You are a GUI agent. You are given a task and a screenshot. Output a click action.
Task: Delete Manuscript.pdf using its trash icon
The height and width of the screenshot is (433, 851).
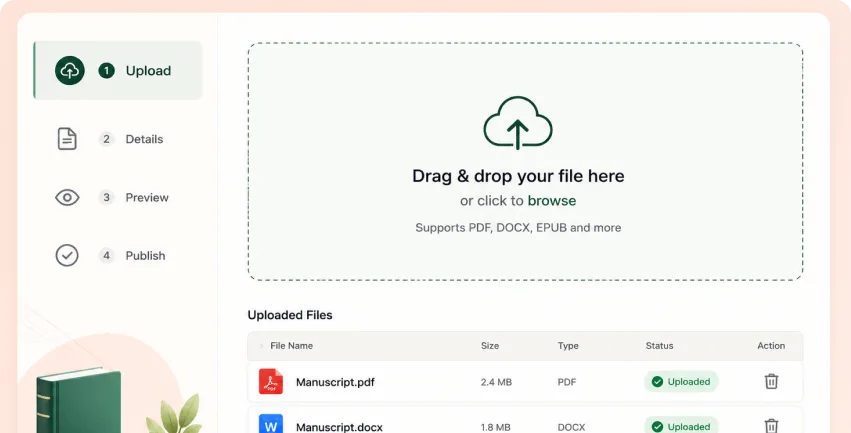click(x=771, y=381)
